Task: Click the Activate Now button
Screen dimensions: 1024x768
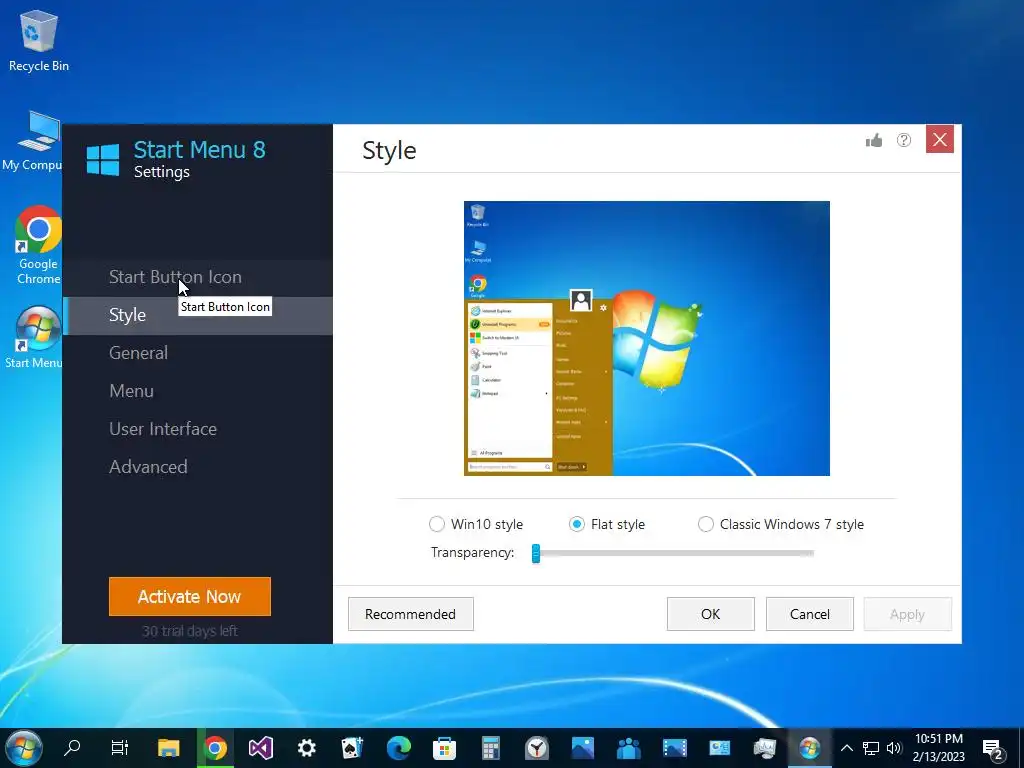Action: (x=189, y=596)
